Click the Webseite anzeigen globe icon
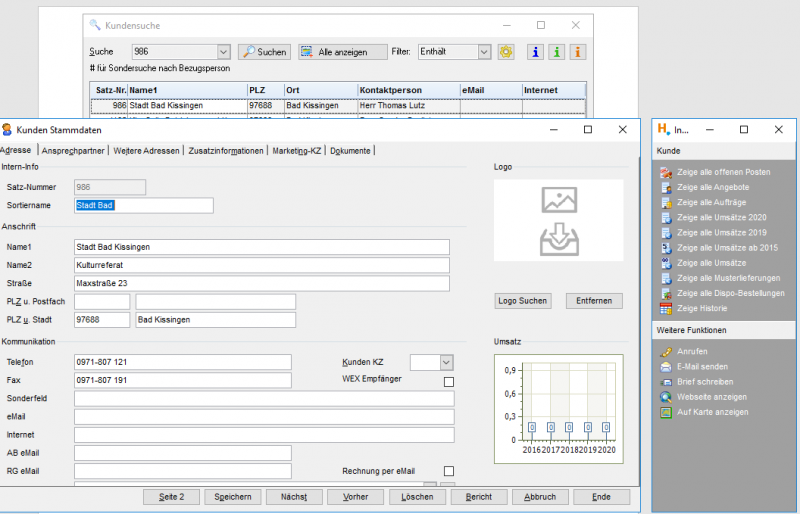 tap(666, 397)
